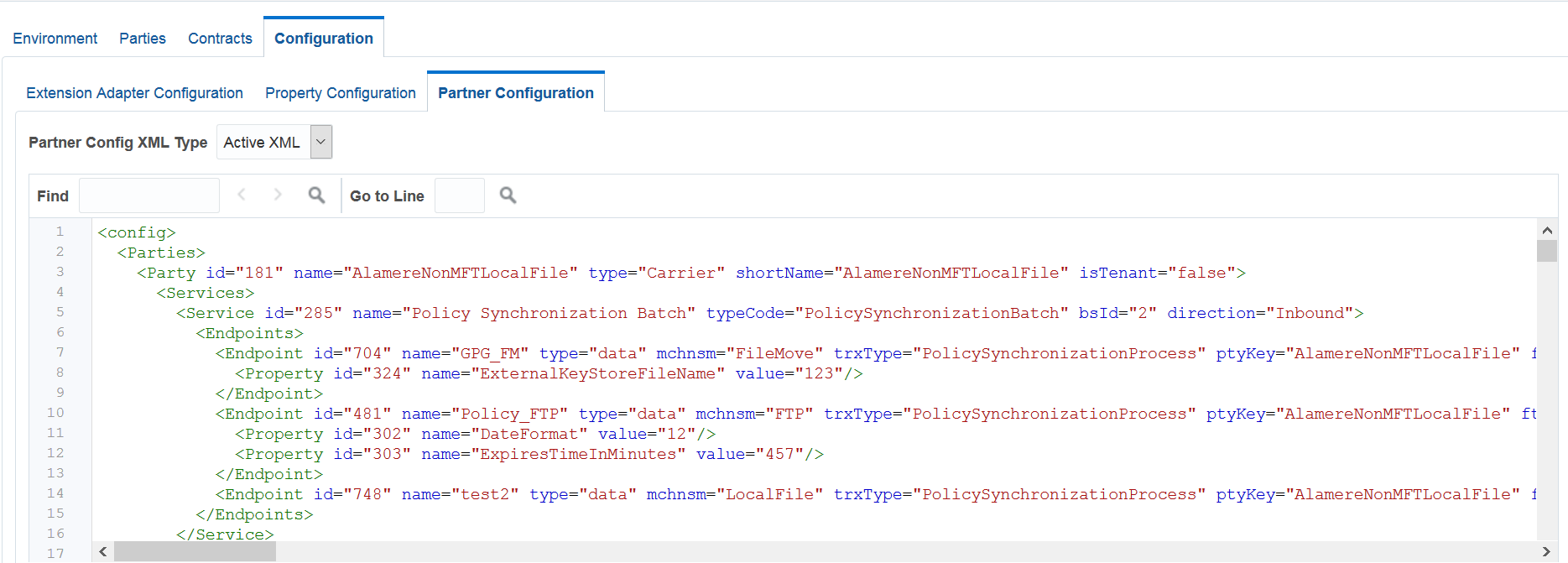
Task: Click the next match right arrow
Action: coord(278,195)
